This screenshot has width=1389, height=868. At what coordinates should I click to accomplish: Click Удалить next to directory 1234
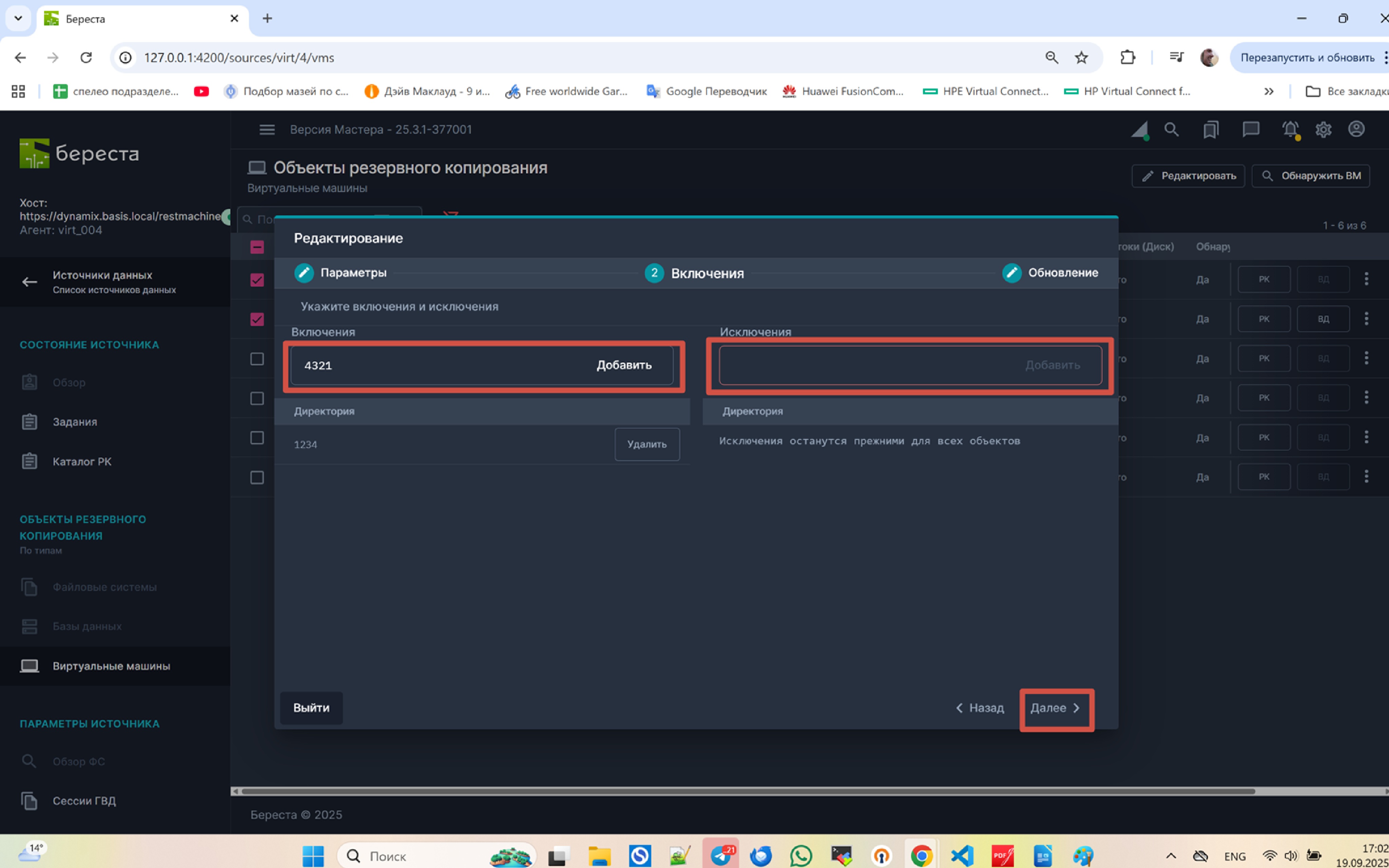647,444
